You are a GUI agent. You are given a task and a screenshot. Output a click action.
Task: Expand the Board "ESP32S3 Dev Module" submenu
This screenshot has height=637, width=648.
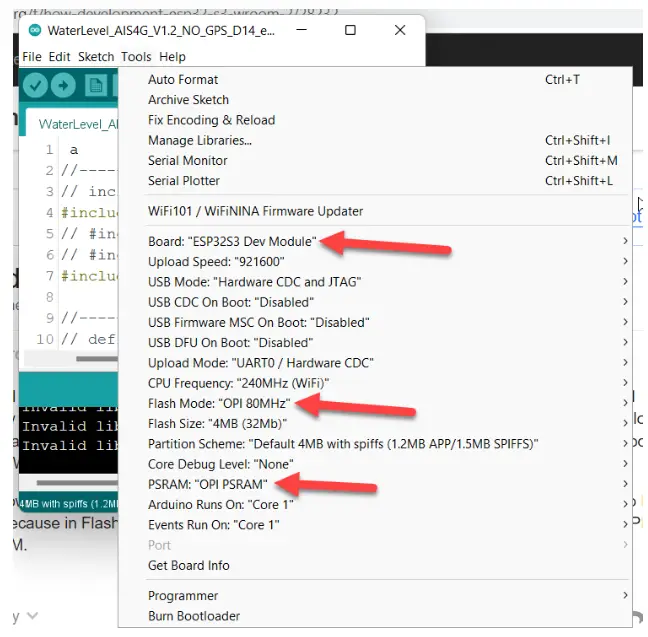pos(375,241)
